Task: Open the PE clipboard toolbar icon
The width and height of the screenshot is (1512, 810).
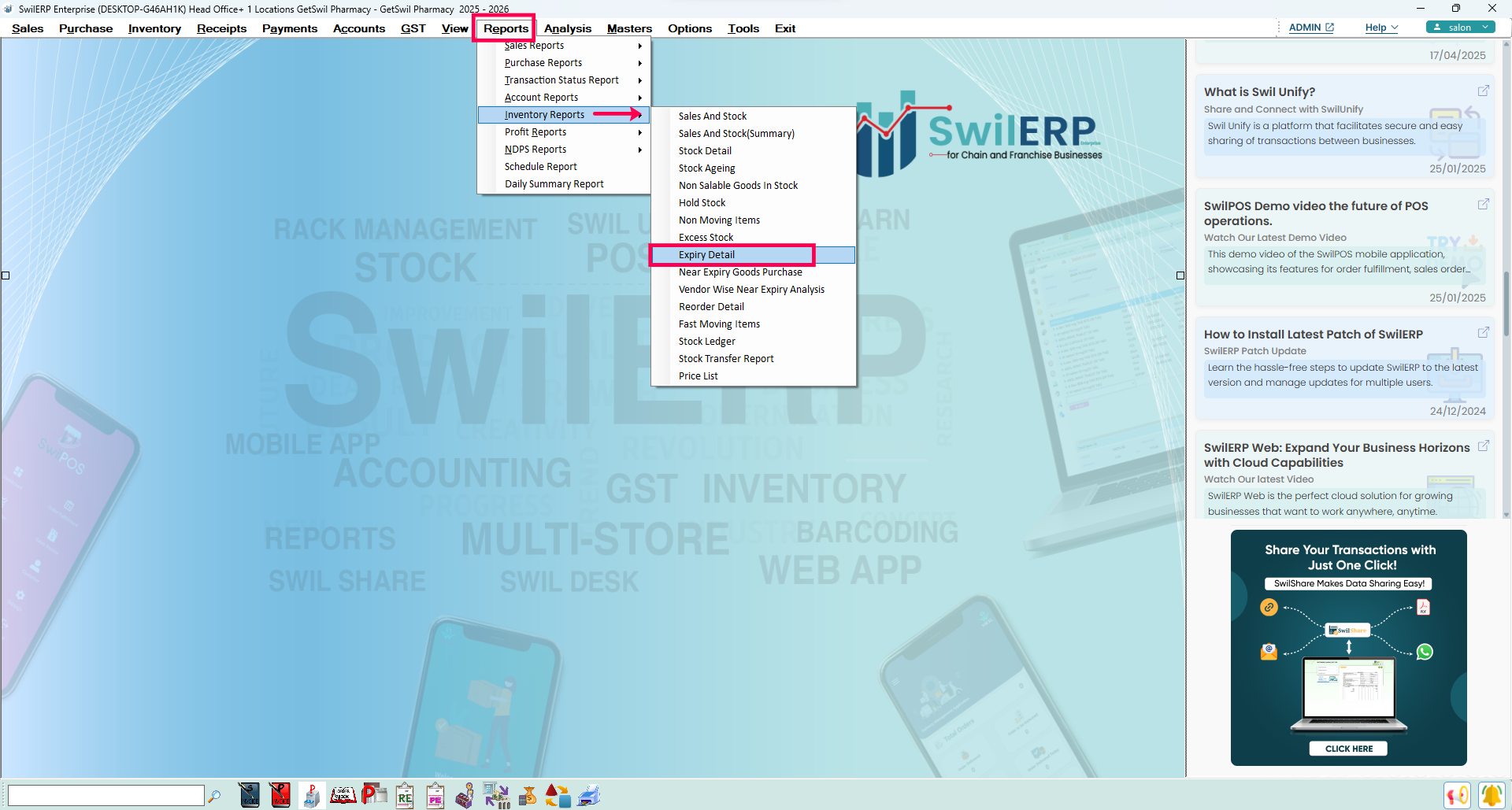Action: pyautogui.click(x=435, y=795)
